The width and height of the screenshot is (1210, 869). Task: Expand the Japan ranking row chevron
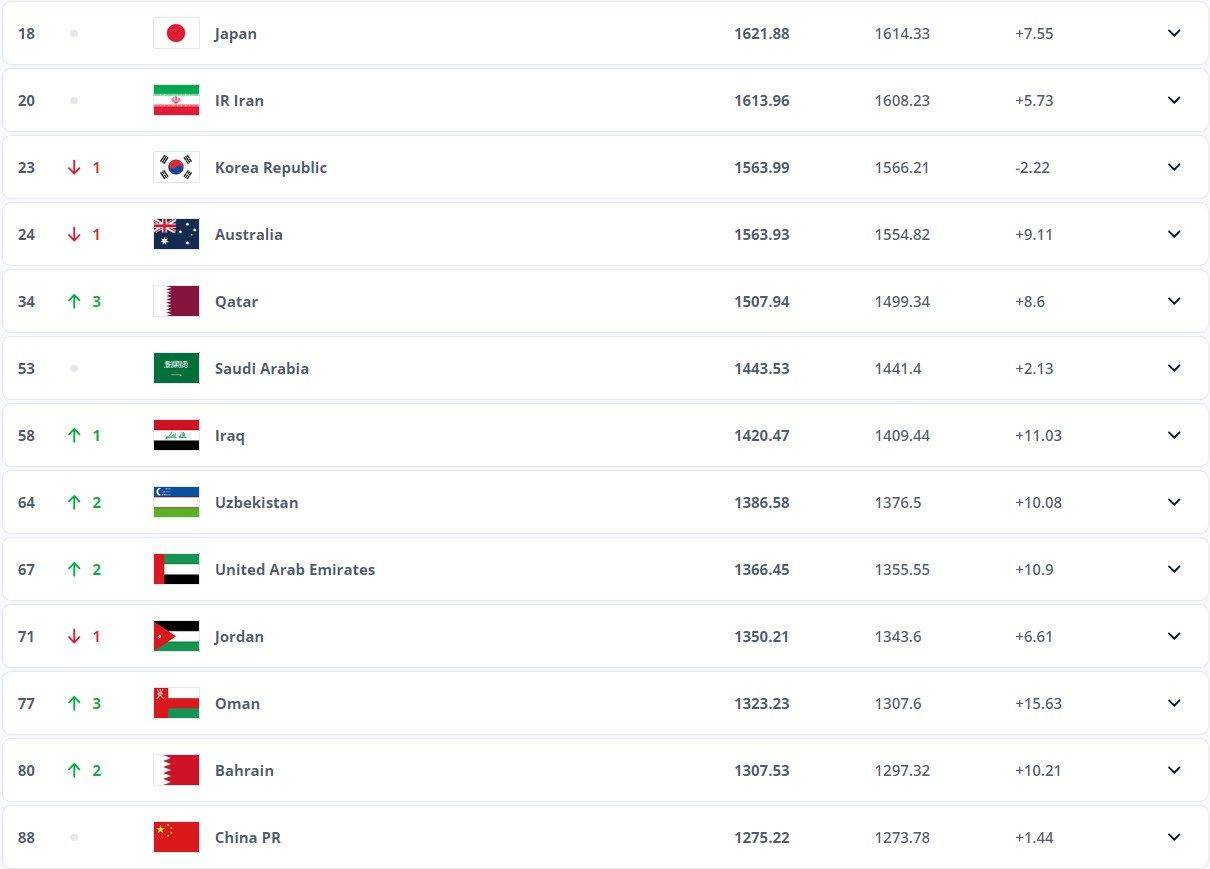point(1174,33)
